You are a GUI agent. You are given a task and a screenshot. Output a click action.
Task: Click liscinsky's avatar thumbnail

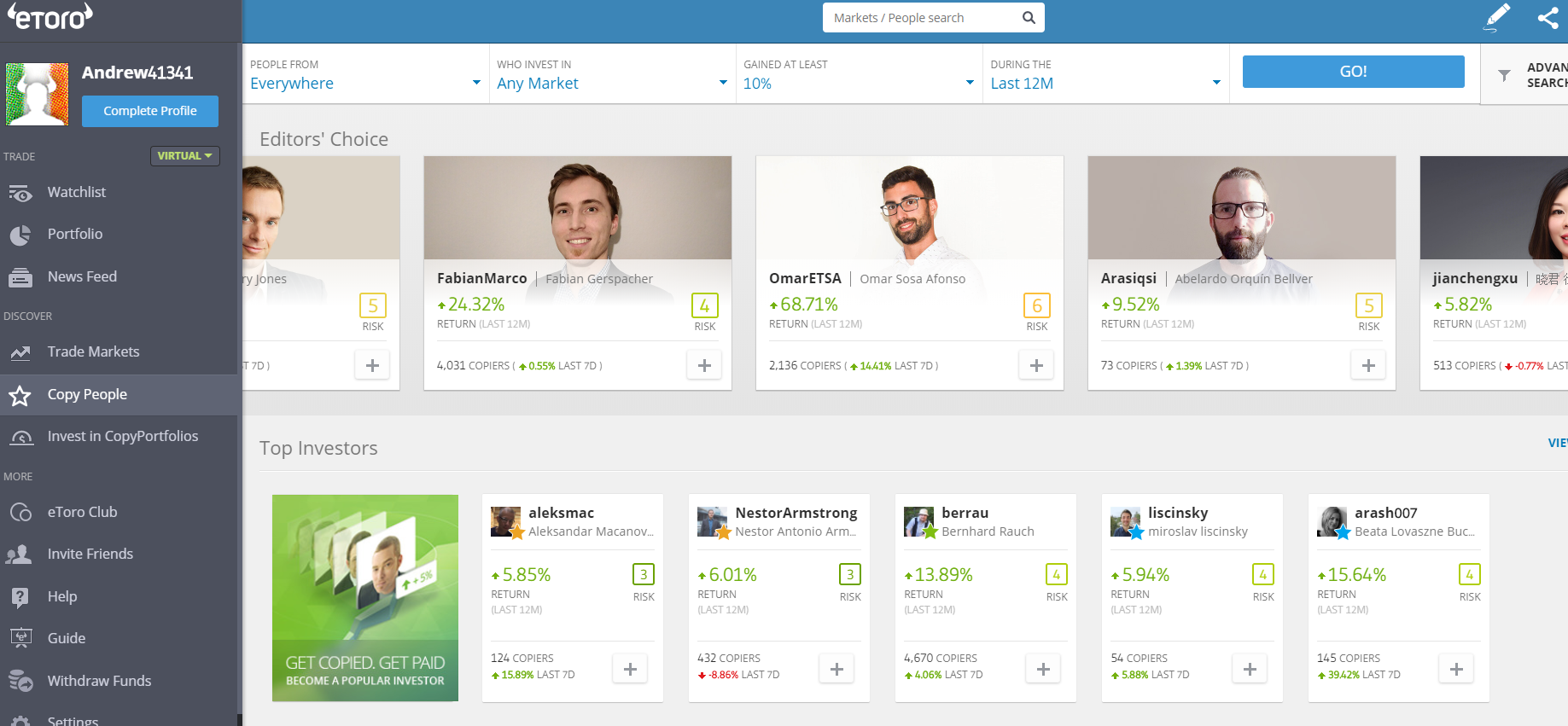pyautogui.click(x=1125, y=521)
